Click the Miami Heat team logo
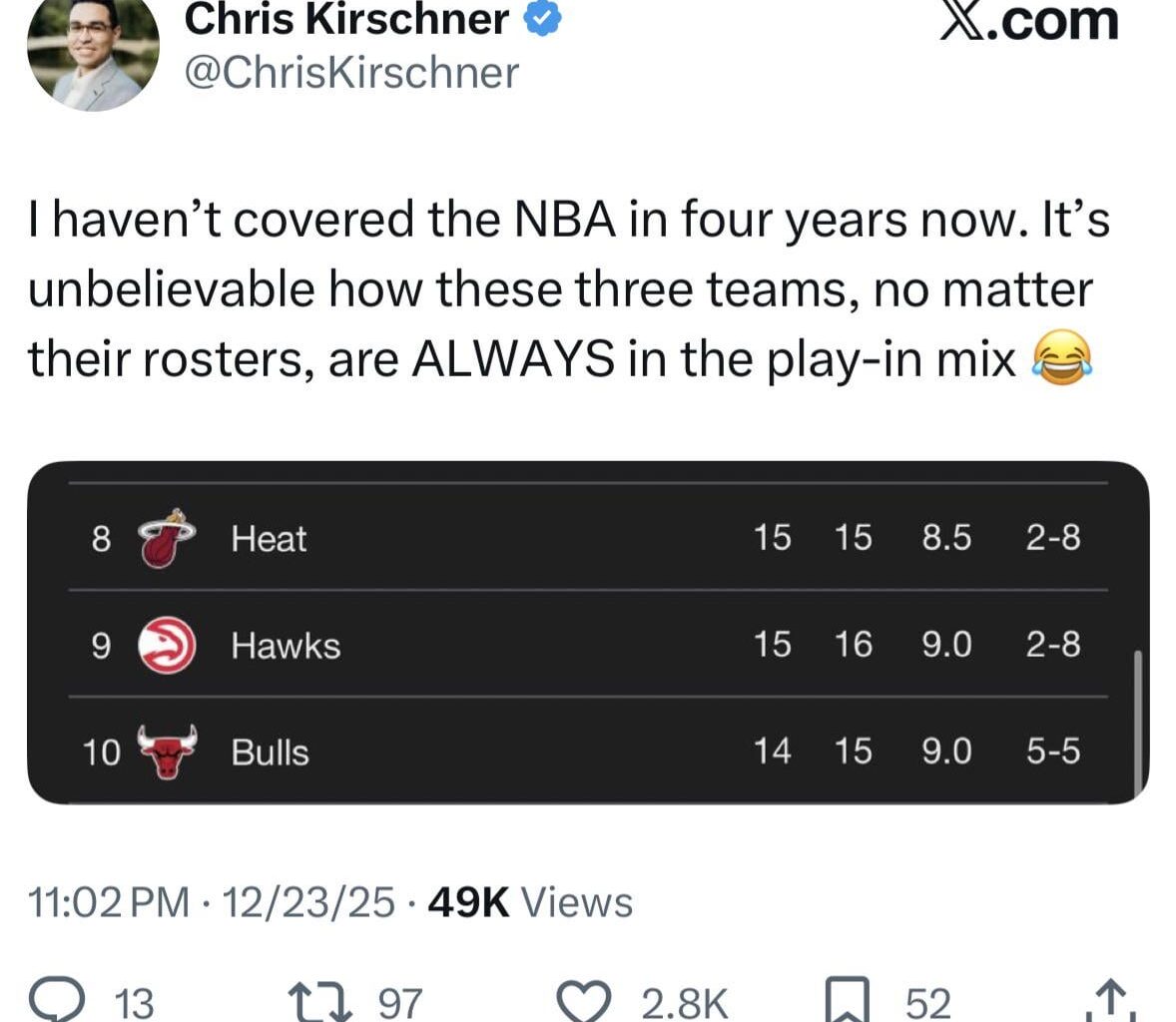This screenshot has height=1022, width=1176. [x=165, y=539]
